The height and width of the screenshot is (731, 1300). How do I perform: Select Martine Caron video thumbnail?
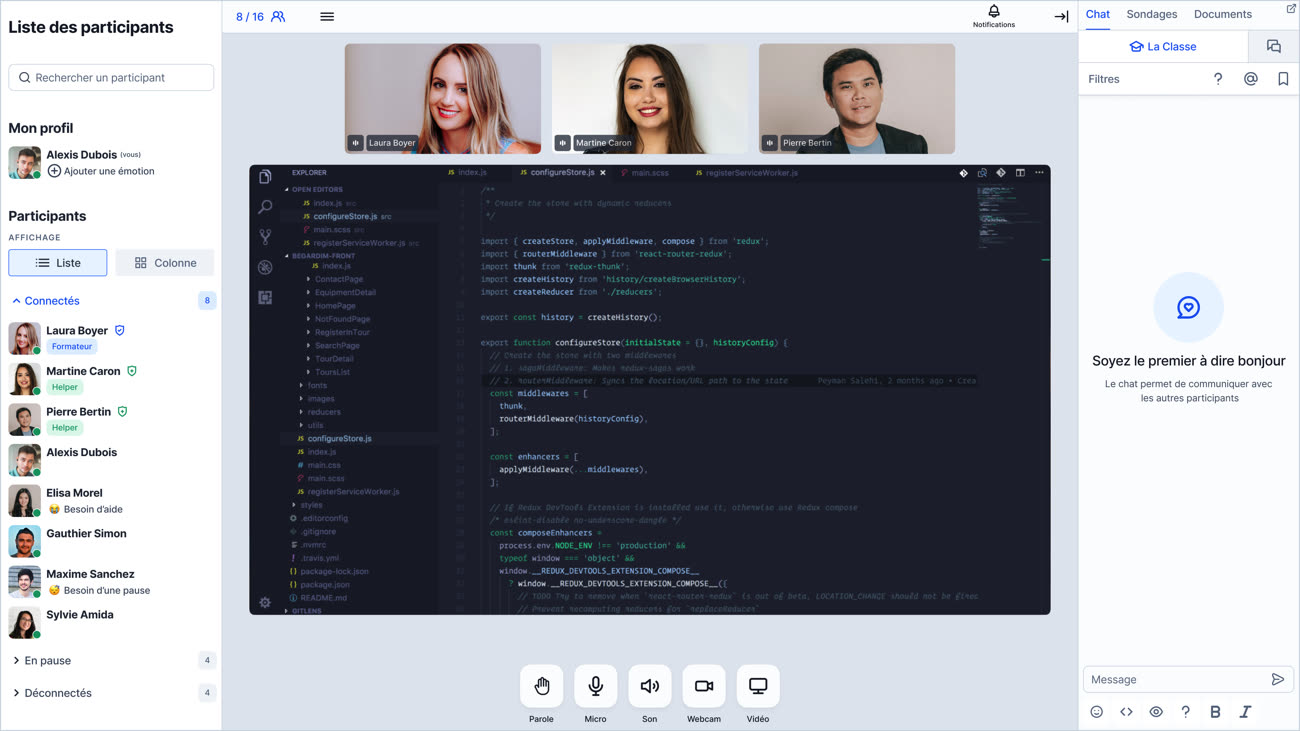(650, 98)
